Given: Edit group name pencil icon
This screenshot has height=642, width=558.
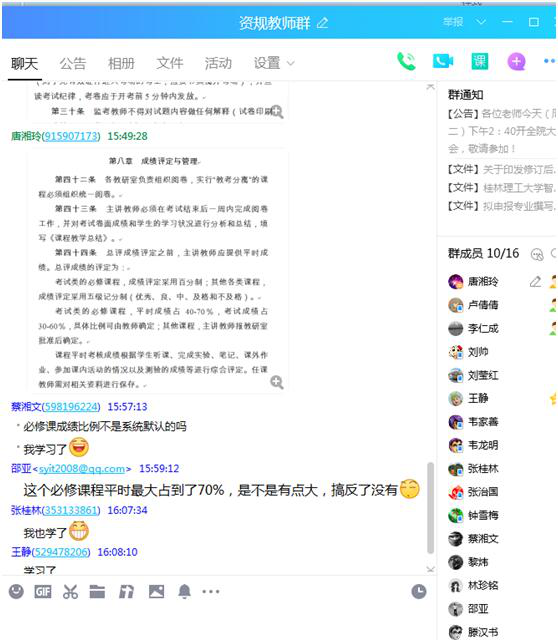Looking at the screenshot, I should pos(323,23).
